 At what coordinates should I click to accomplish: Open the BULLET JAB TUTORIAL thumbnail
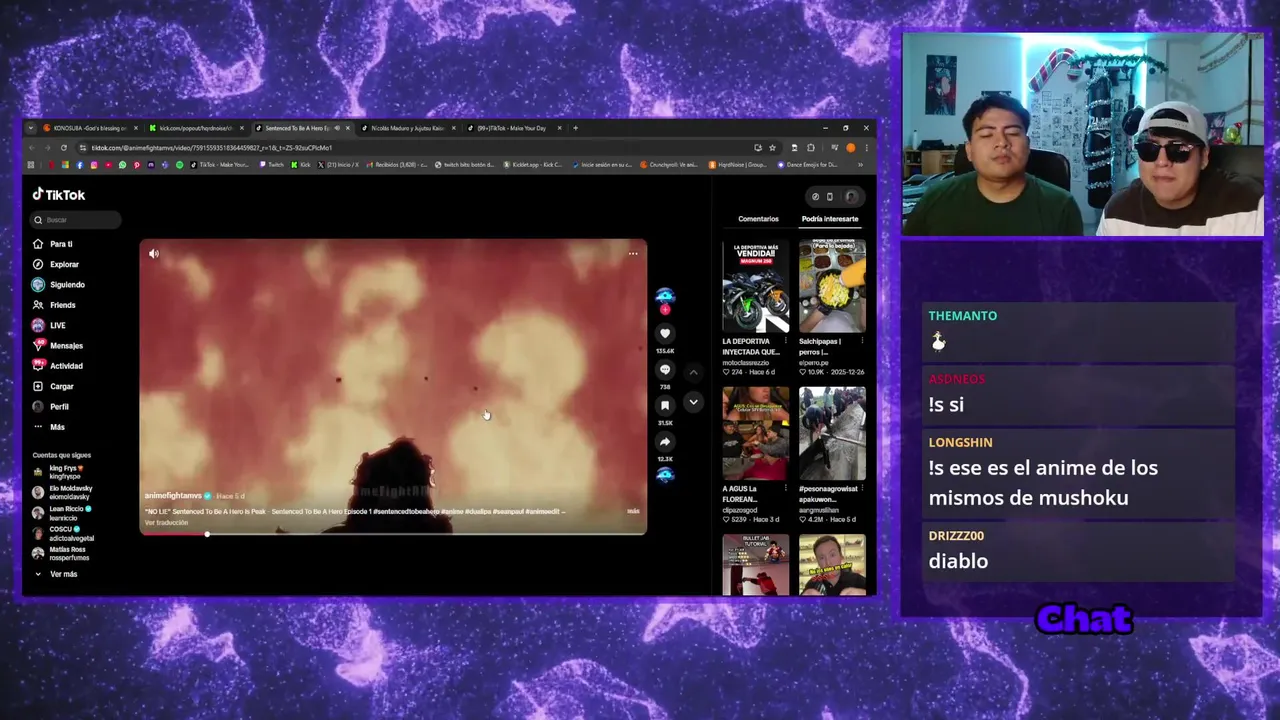pos(756,565)
